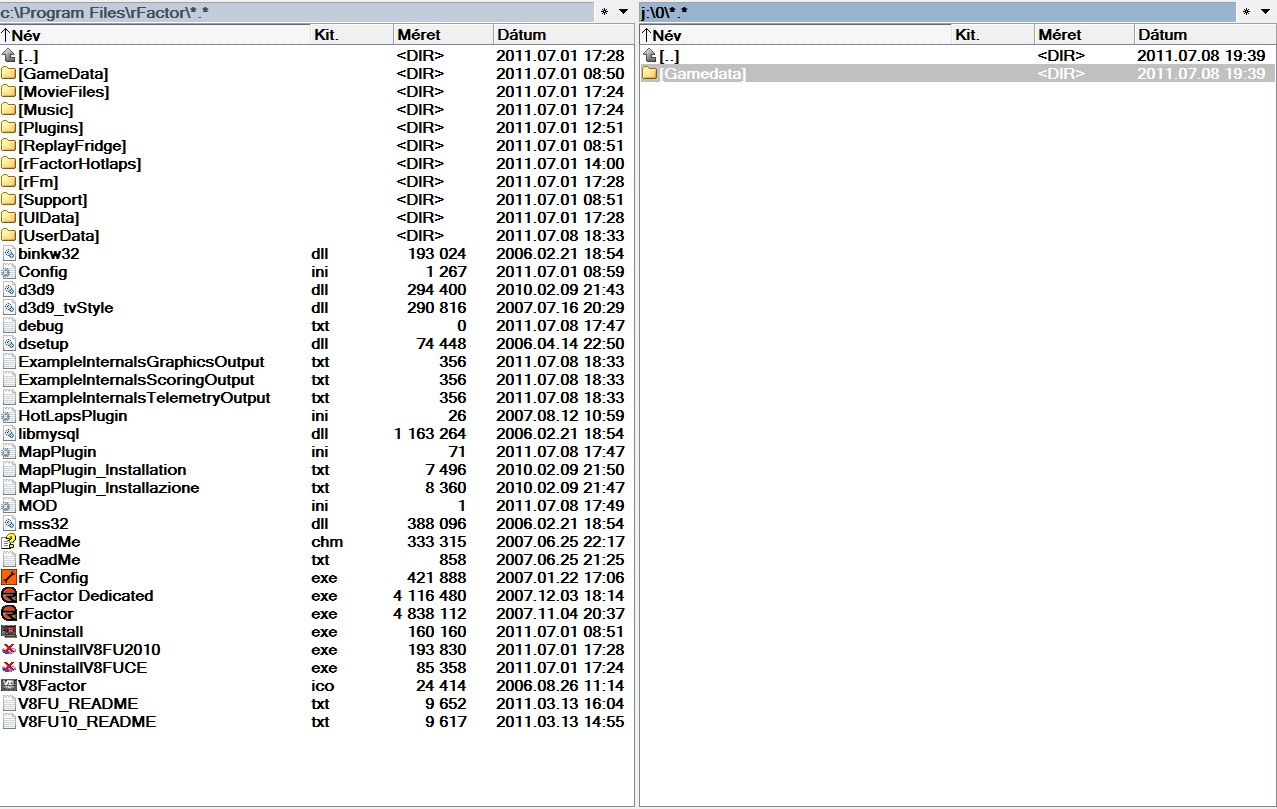Select the MapPlugin_Installation file name
This screenshot has width=1277, height=809.
point(103,470)
